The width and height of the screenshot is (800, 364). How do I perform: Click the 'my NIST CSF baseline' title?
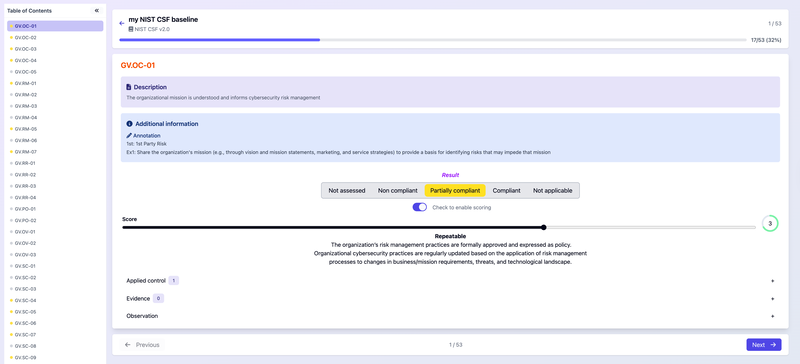pyautogui.click(x=163, y=20)
